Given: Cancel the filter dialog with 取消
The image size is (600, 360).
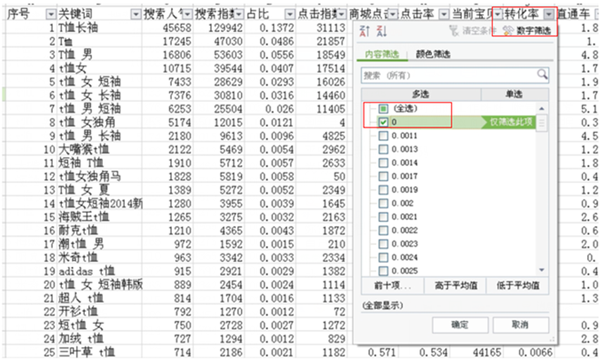Looking at the screenshot, I should [520, 325].
